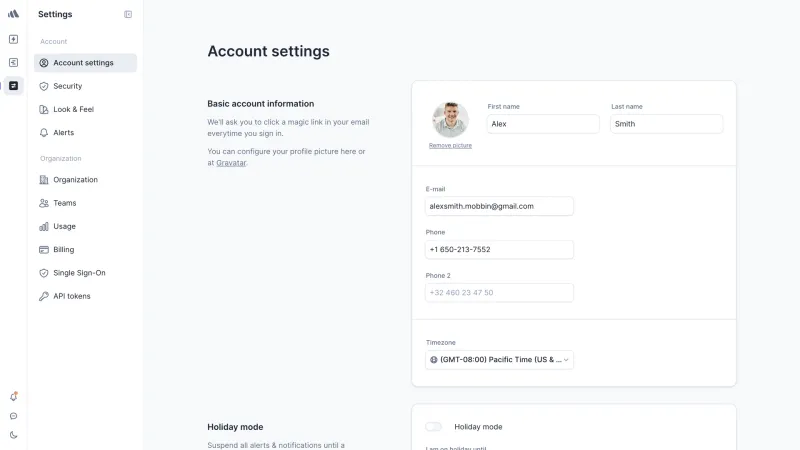Screen dimensions: 800x450
Task: Click the Remove picture link
Action: pos(450,145)
